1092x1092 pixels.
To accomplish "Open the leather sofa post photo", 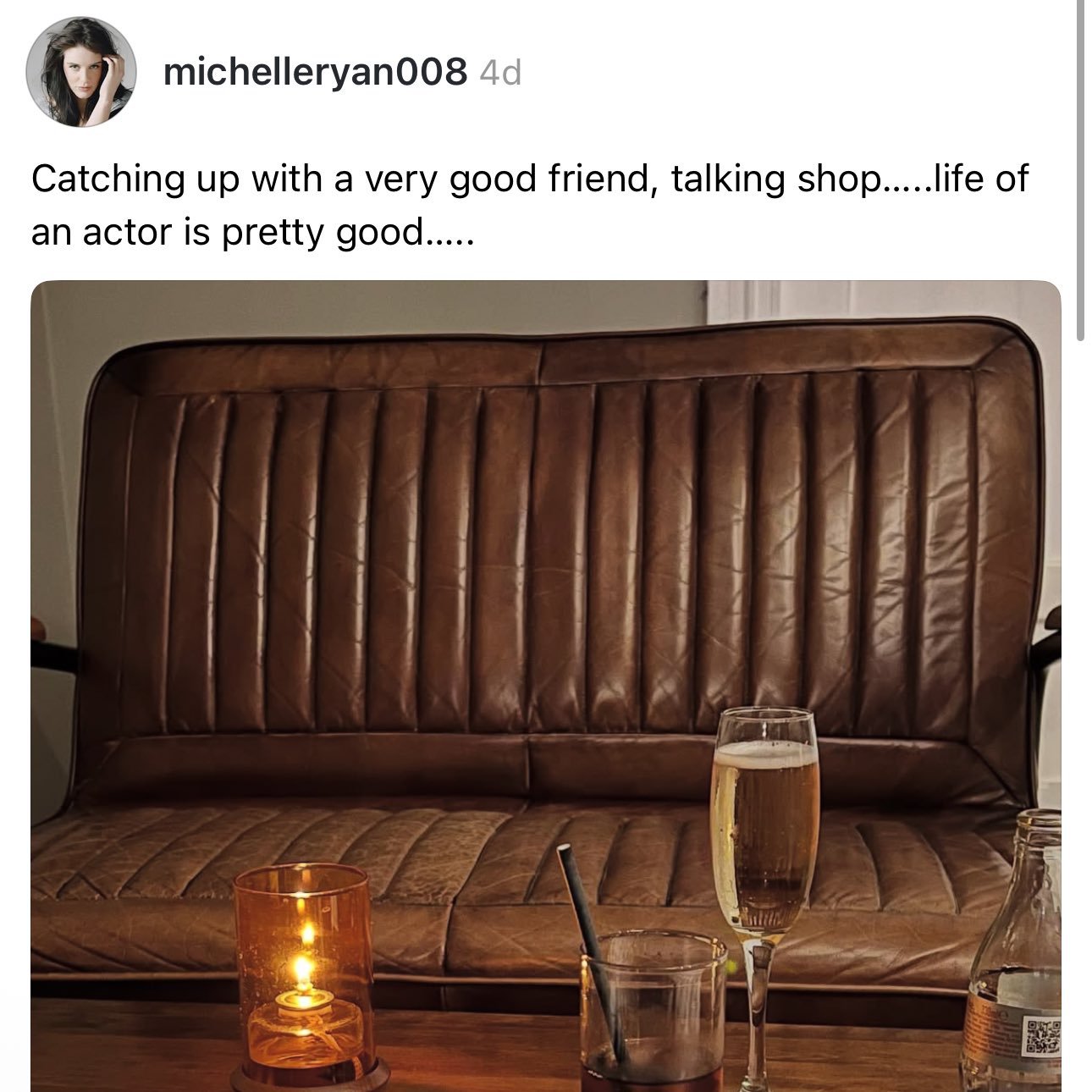I will tap(546, 686).
